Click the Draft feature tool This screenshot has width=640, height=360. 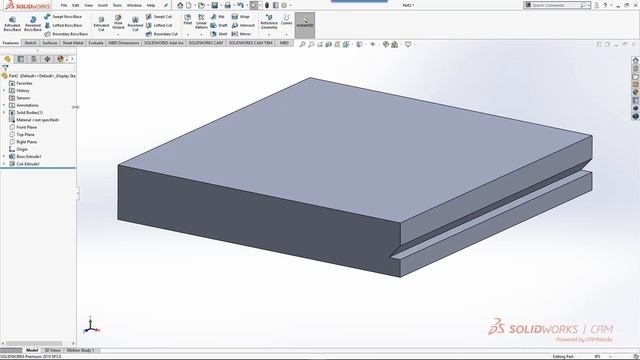pos(219,25)
